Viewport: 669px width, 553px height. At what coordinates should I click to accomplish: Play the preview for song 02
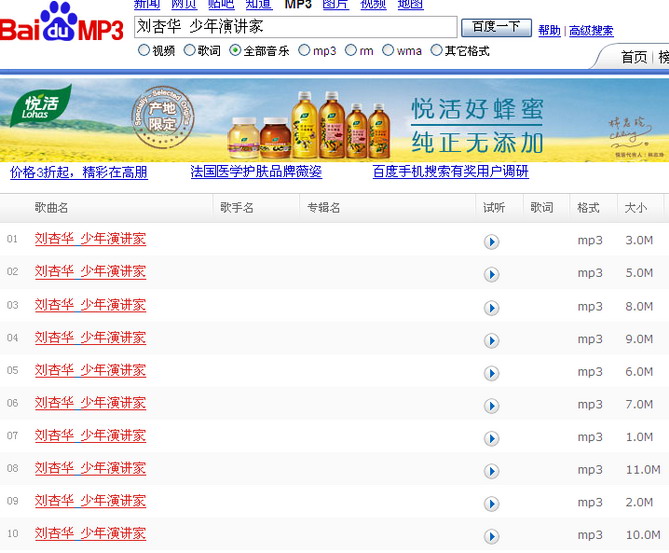[x=491, y=274]
